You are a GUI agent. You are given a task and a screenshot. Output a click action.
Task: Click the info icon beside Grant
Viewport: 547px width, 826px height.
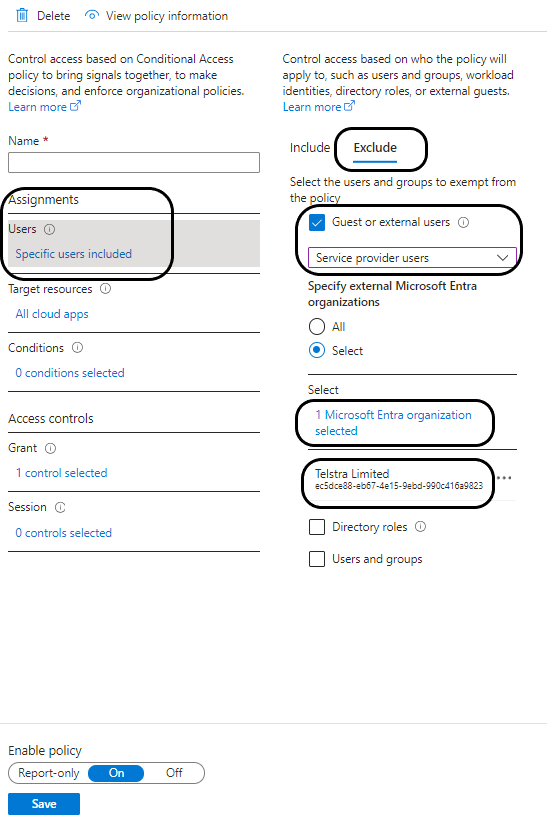pos(51,448)
